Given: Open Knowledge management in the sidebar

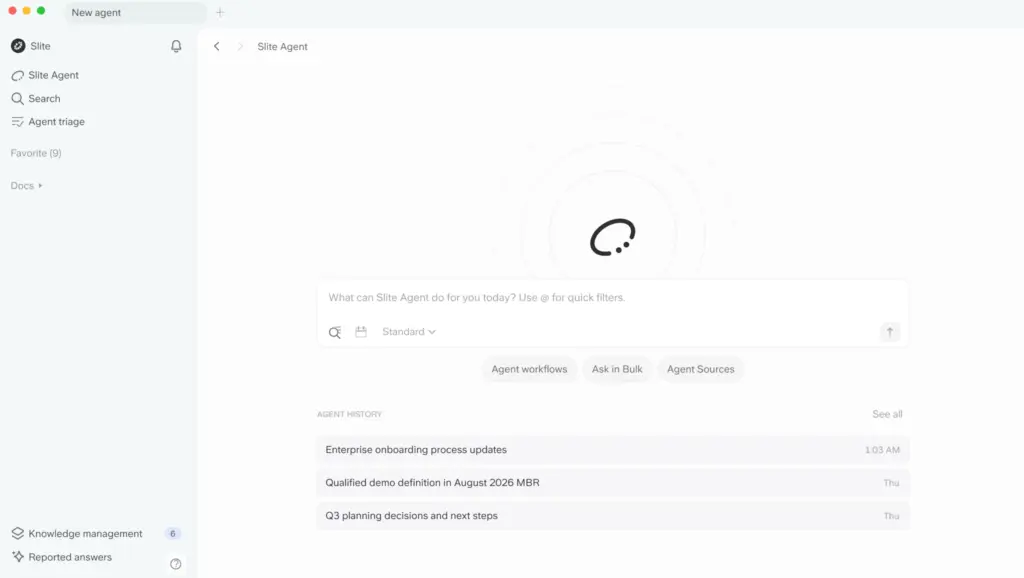Looking at the screenshot, I should 85,534.
